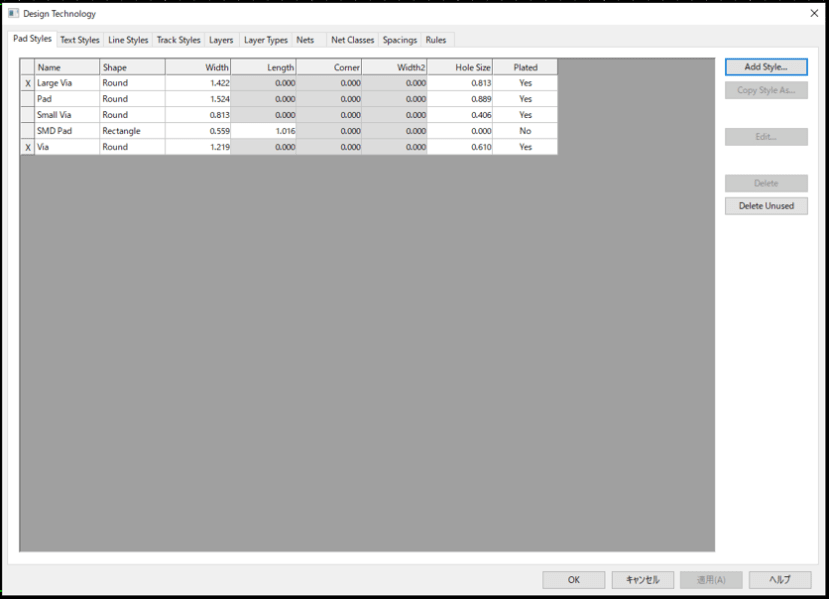
Task: Click the Add Style... button
Action: tap(766, 67)
